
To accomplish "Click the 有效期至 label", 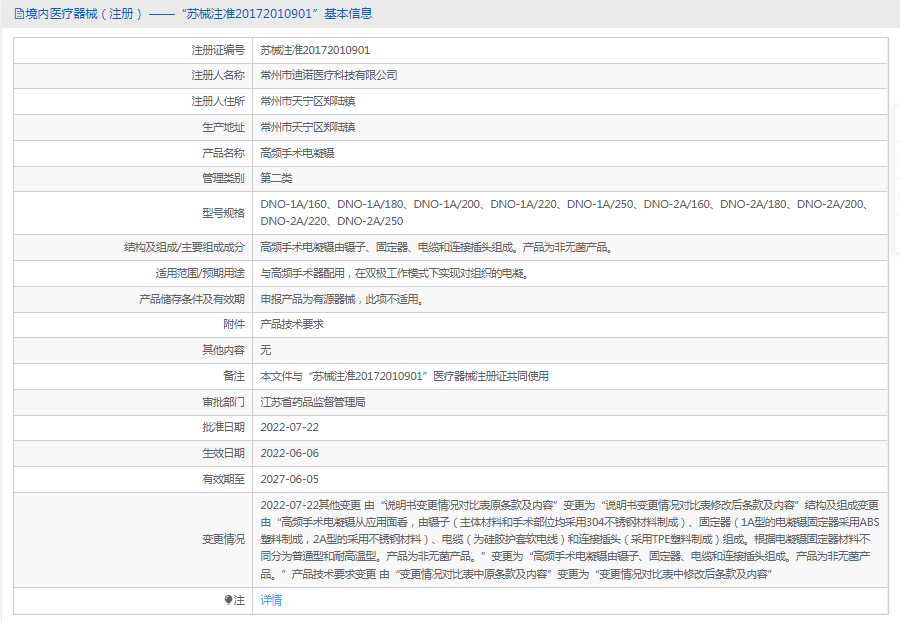I will (x=223, y=479).
